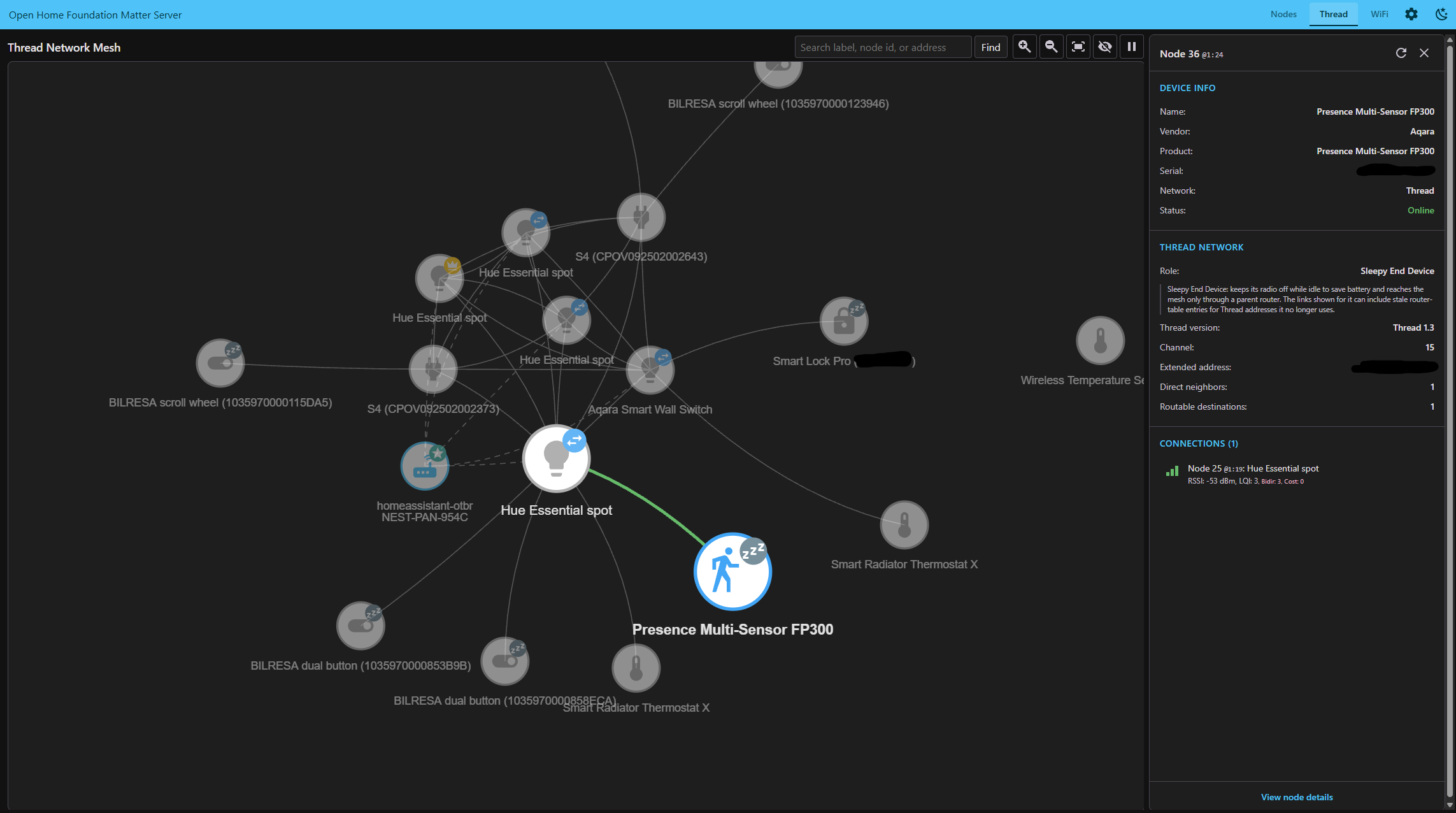Viewport: 1456px width, 813px height.
Task: Switch to the Nodes tab
Action: 1283,14
